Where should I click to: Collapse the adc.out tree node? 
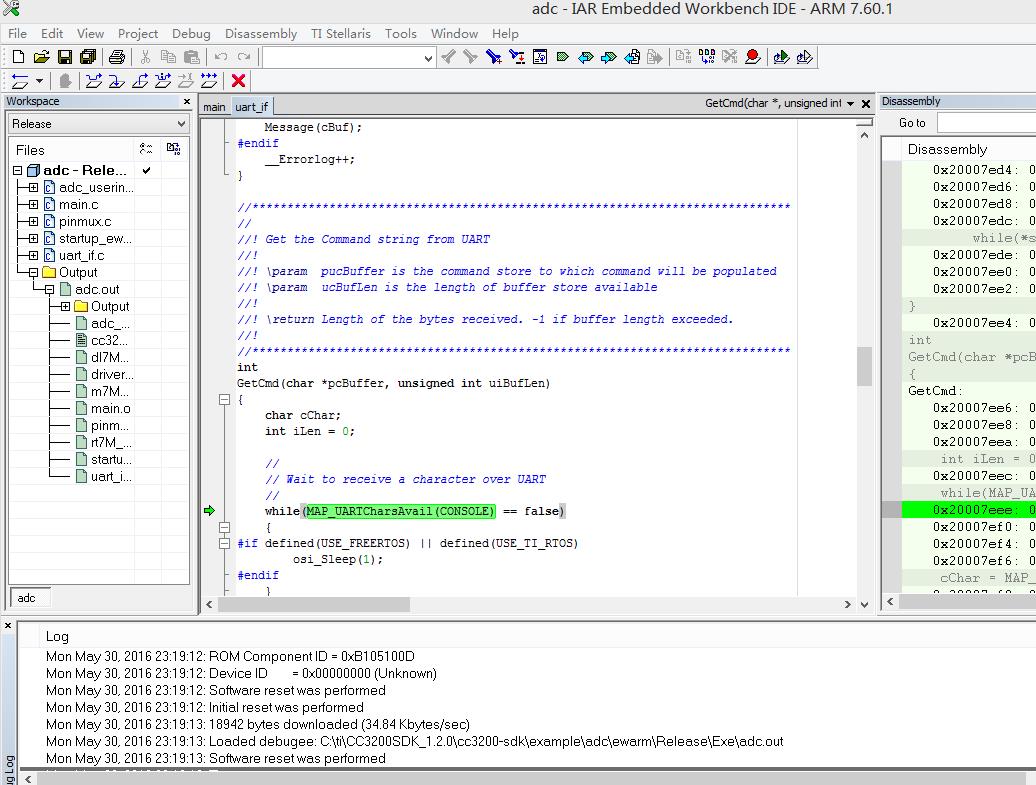click(x=49, y=290)
